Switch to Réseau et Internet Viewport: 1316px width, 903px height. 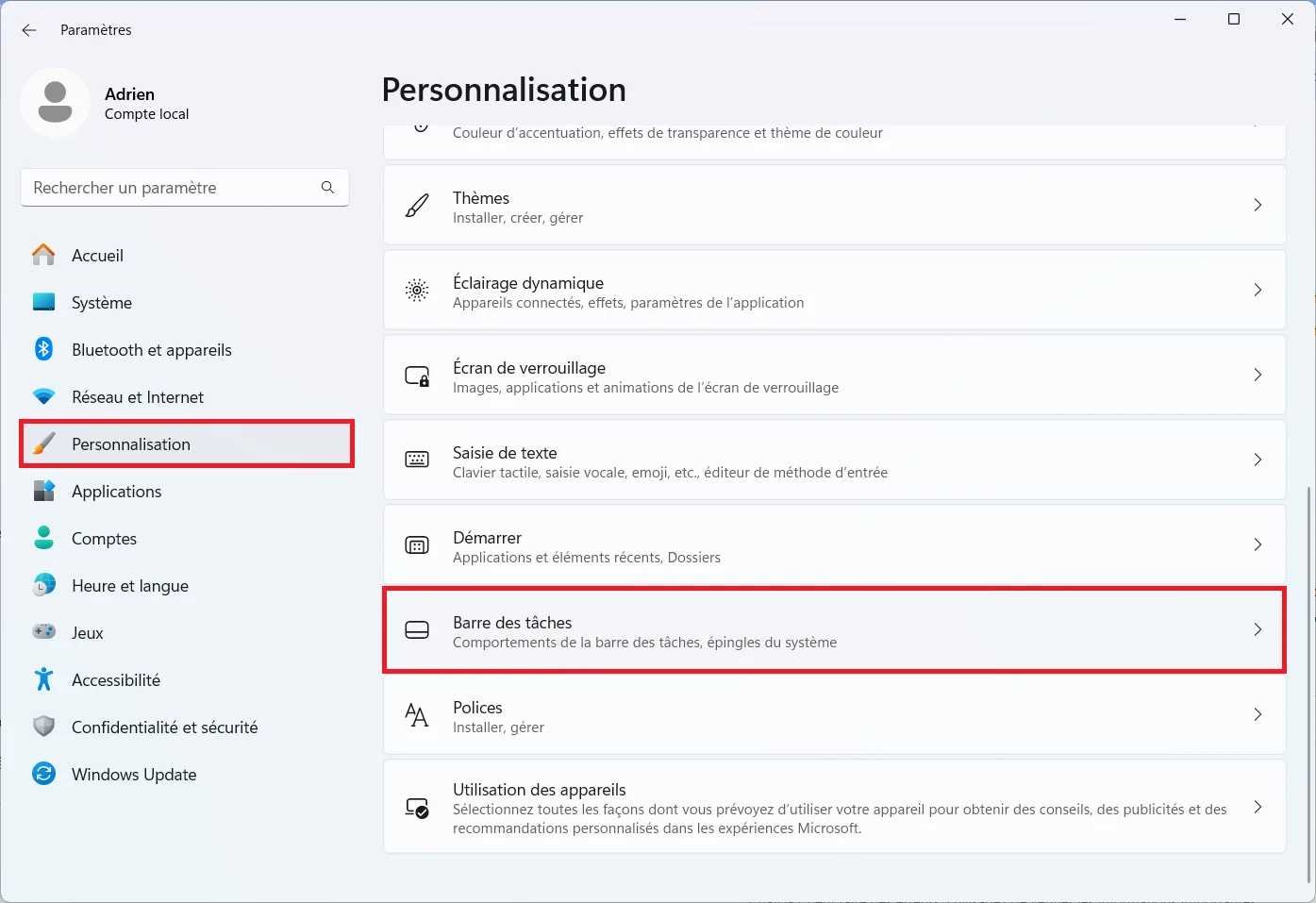click(185, 396)
